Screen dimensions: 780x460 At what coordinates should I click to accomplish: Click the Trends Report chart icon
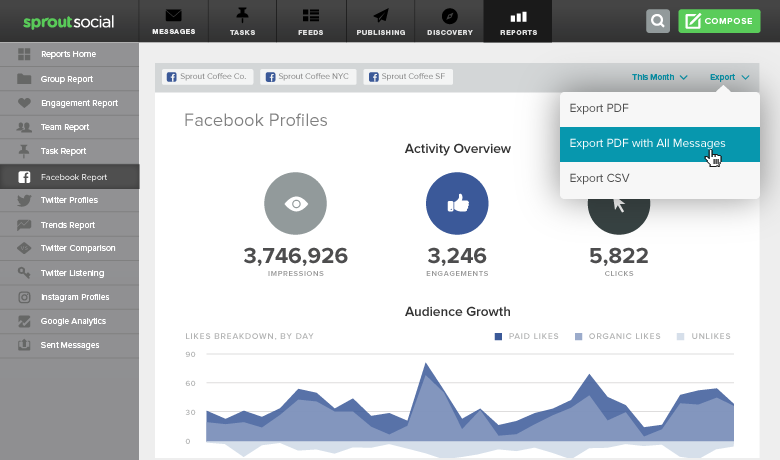24,225
